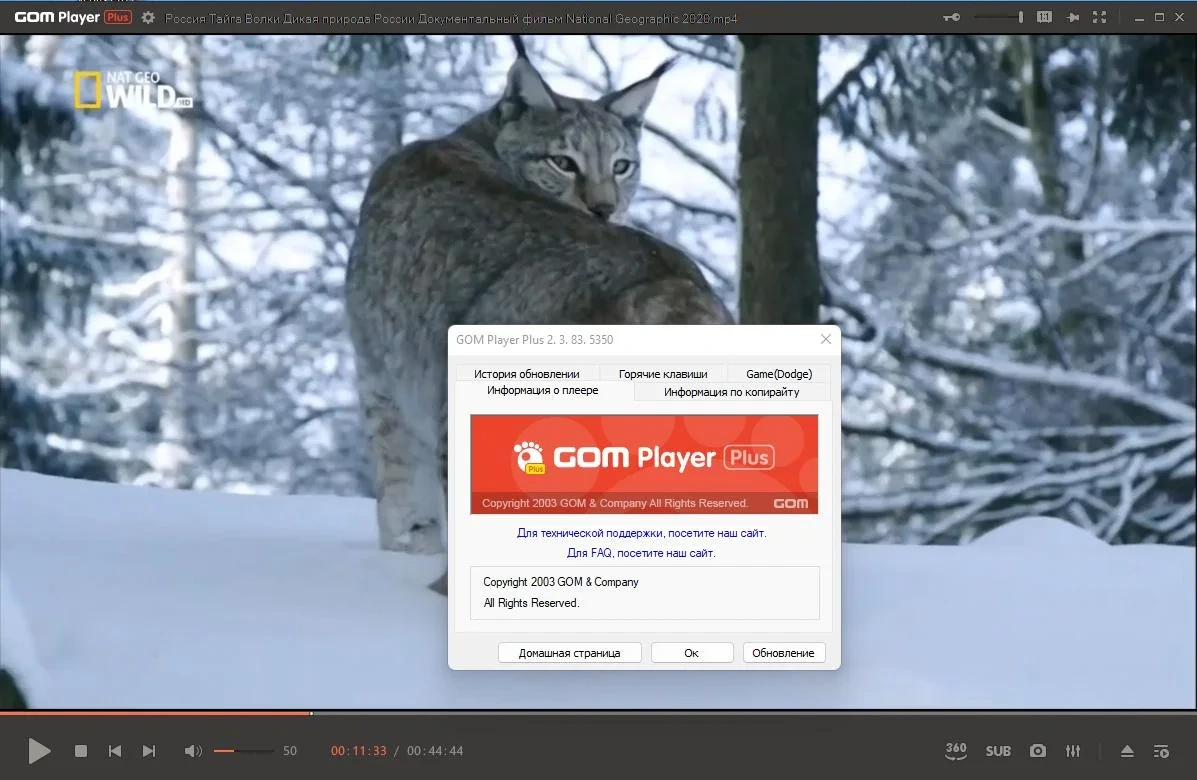Screen dimensions: 1197x780
Task: Show the playlist panel
Action: (x=1161, y=751)
